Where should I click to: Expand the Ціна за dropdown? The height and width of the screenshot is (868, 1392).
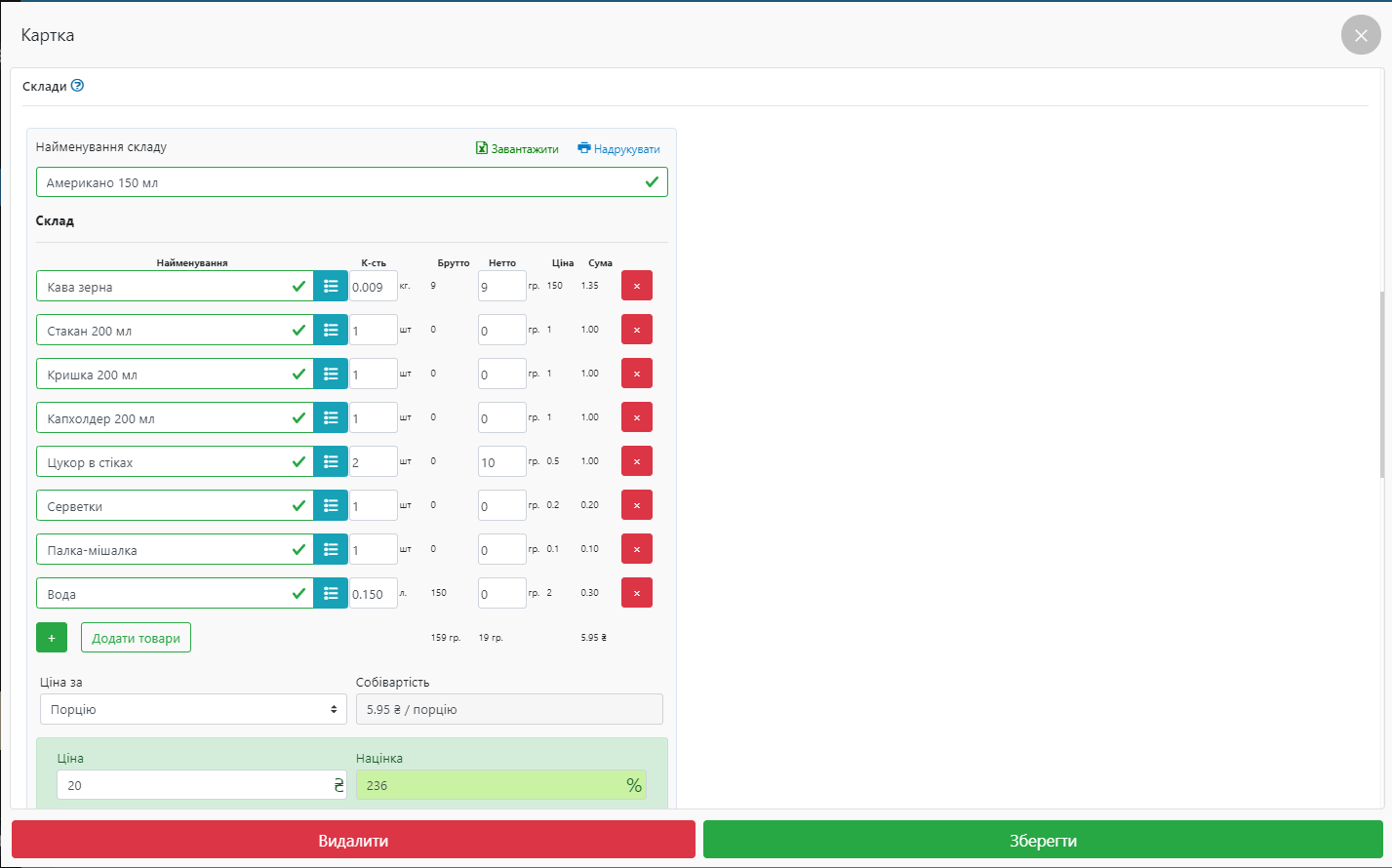click(x=193, y=709)
